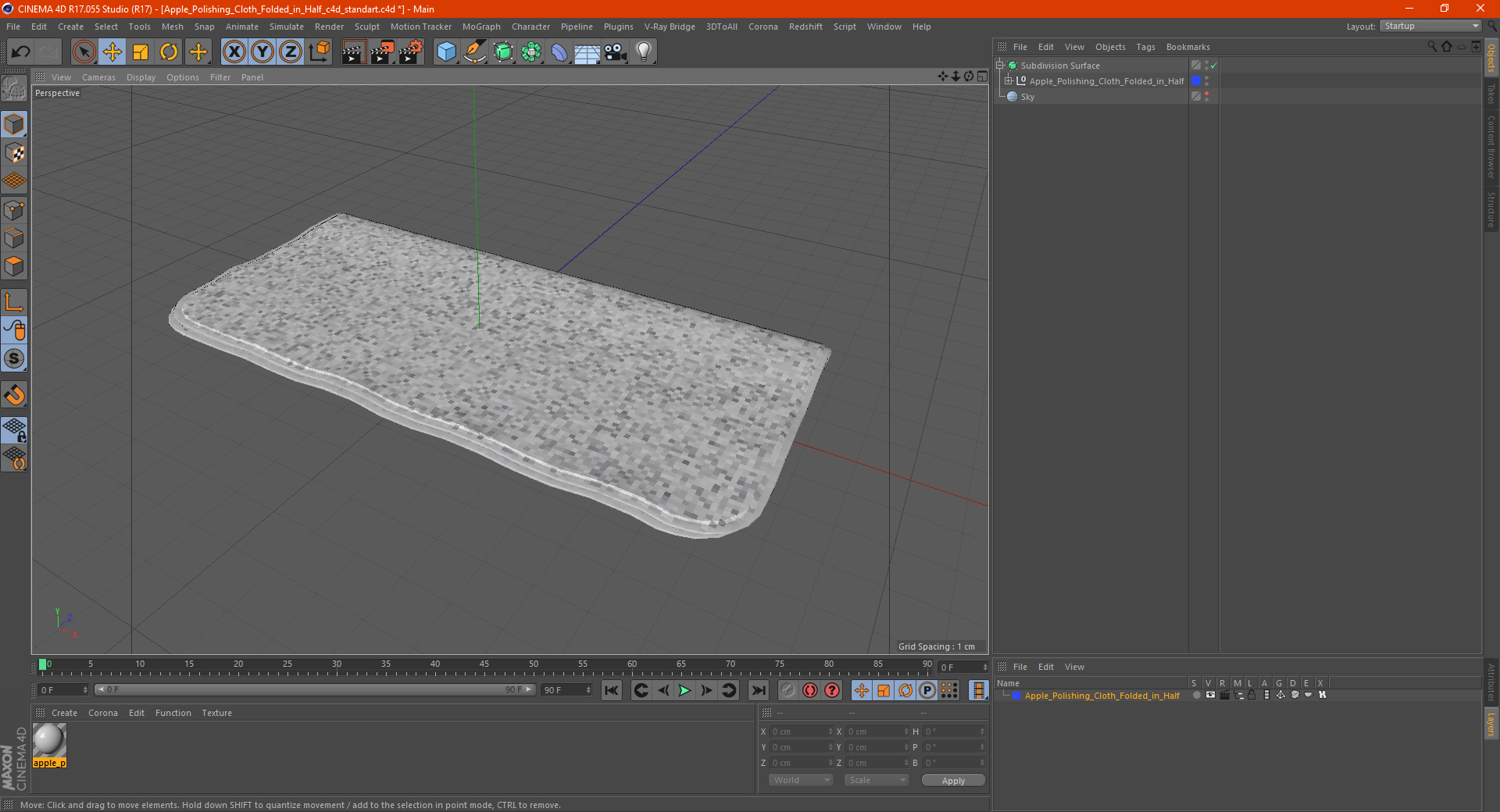This screenshot has width=1500, height=812.
Task: Toggle the locked workplane icon
Action: click(14, 429)
